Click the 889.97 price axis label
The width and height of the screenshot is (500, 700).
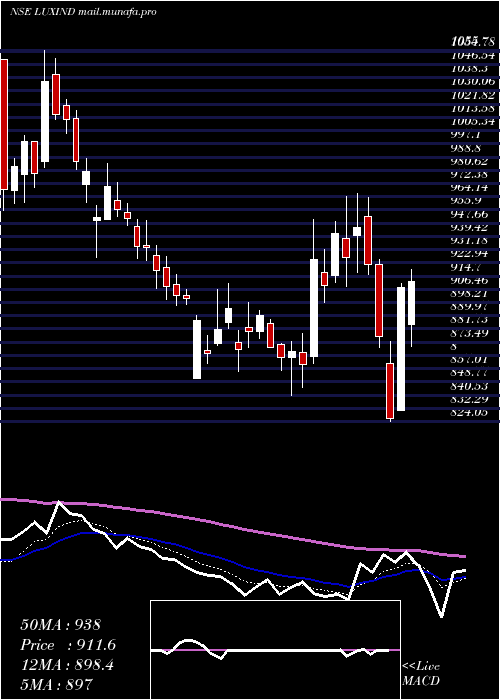click(x=470, y=307)
